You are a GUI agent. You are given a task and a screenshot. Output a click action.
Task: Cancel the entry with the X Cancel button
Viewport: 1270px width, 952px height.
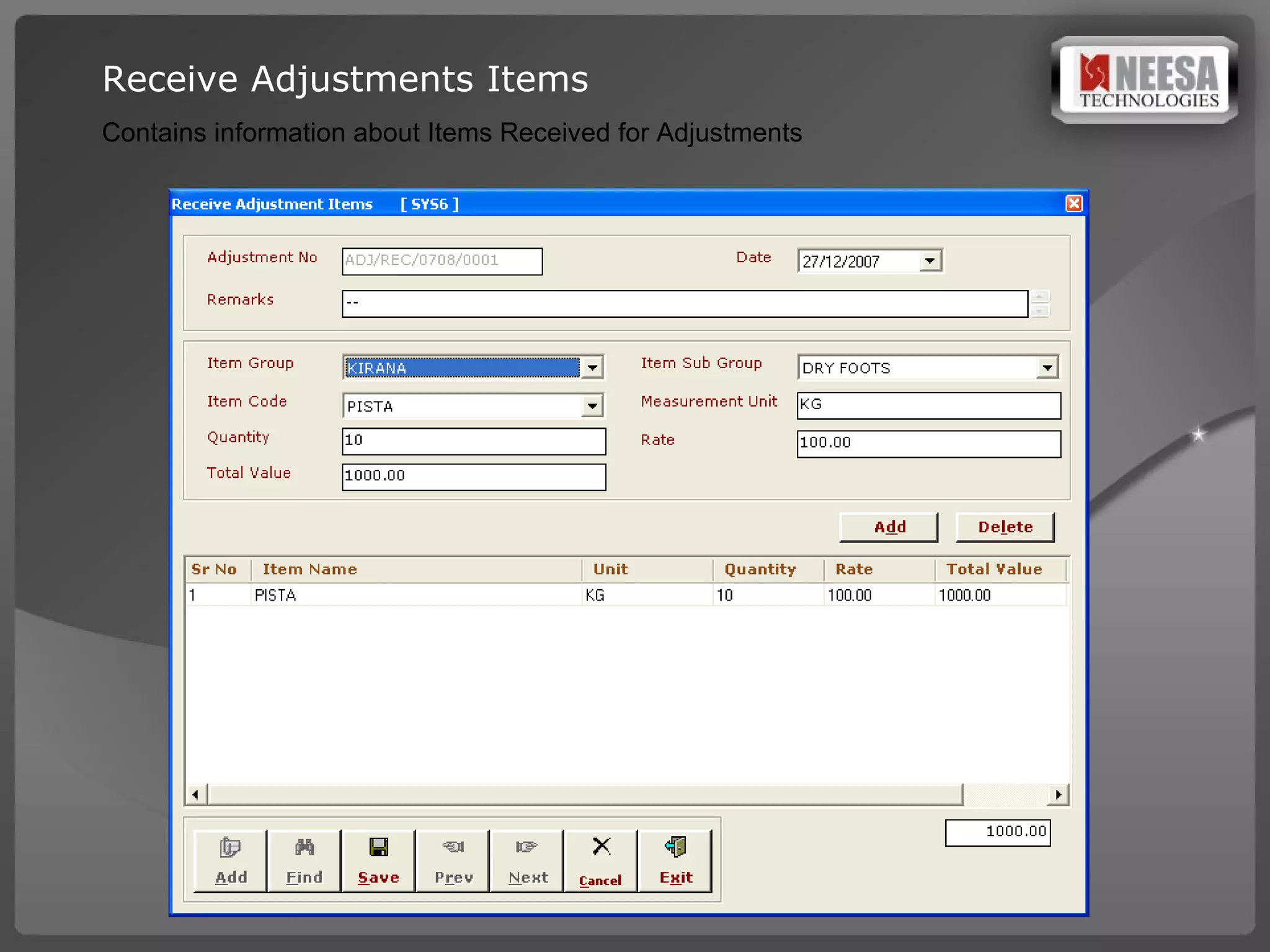click(601, 861)
